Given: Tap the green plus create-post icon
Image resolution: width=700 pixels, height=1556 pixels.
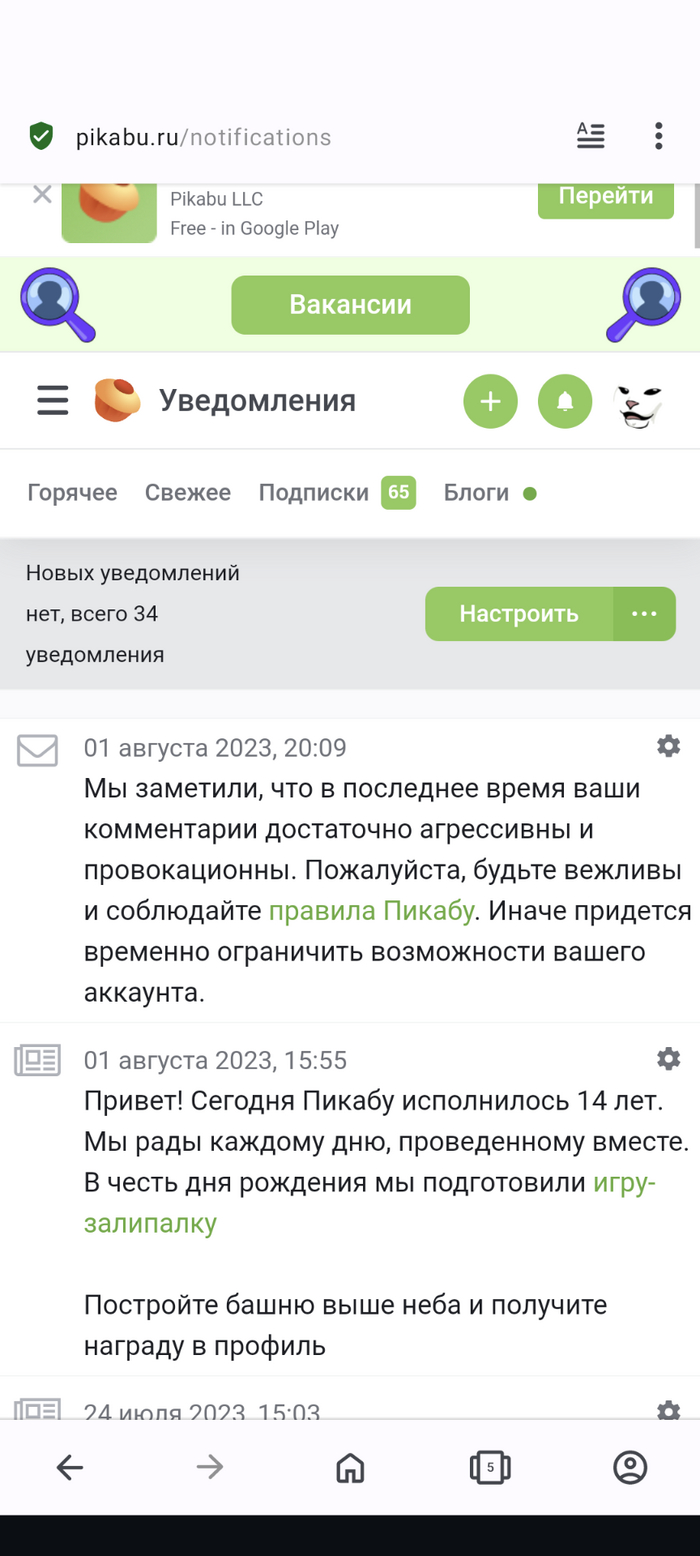Looking at the screenshot, I should (x=490, y=402).
